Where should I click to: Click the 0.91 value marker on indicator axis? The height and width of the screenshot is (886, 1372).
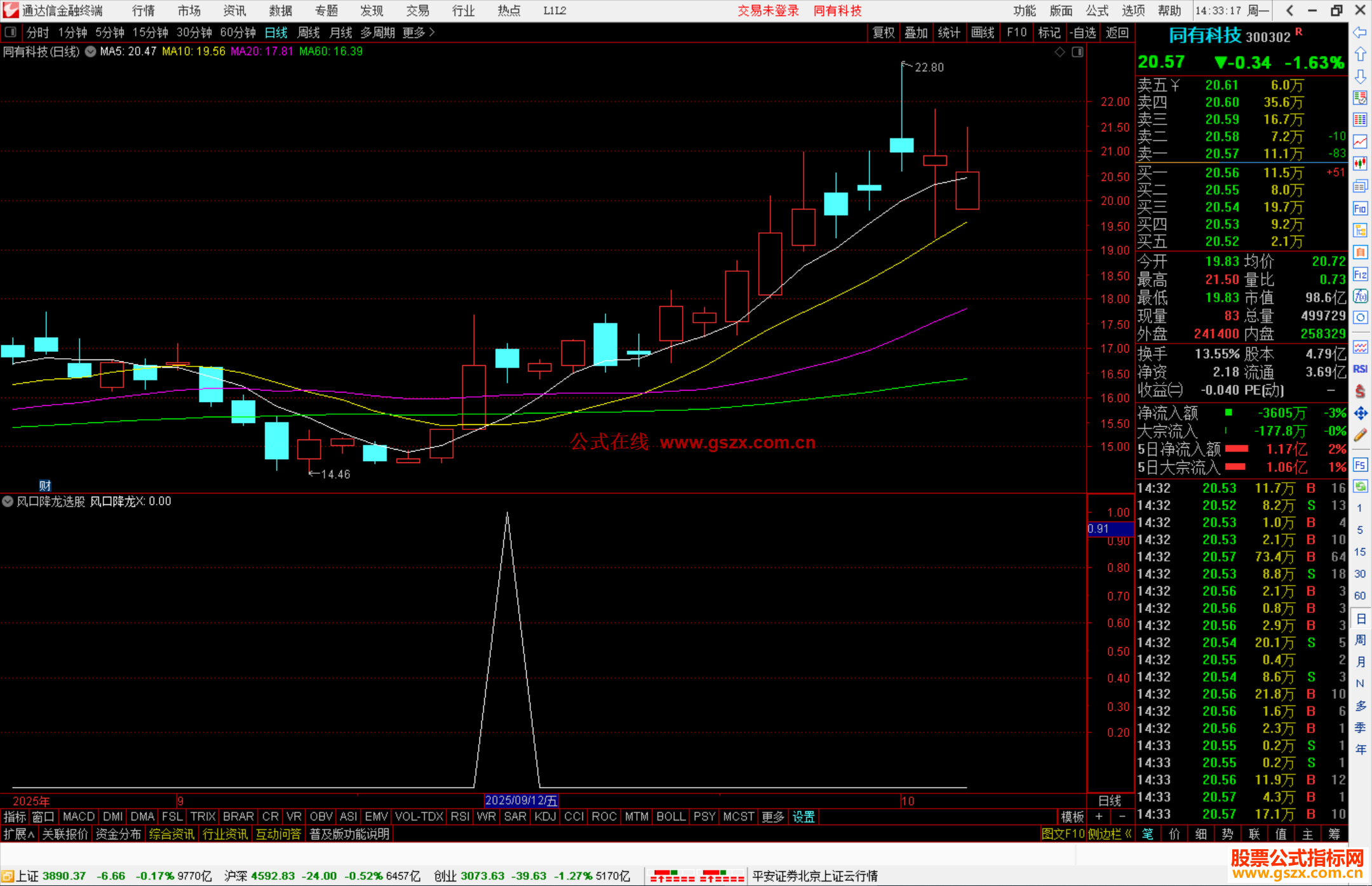click(x=1110, y=528)
